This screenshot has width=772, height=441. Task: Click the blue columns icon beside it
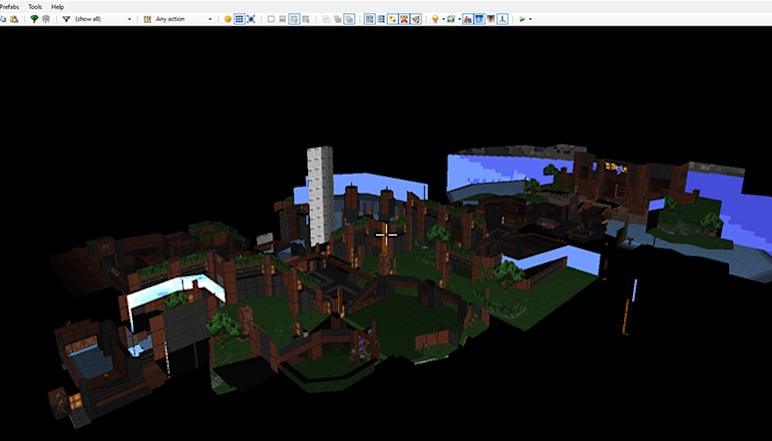coord(381,19)
